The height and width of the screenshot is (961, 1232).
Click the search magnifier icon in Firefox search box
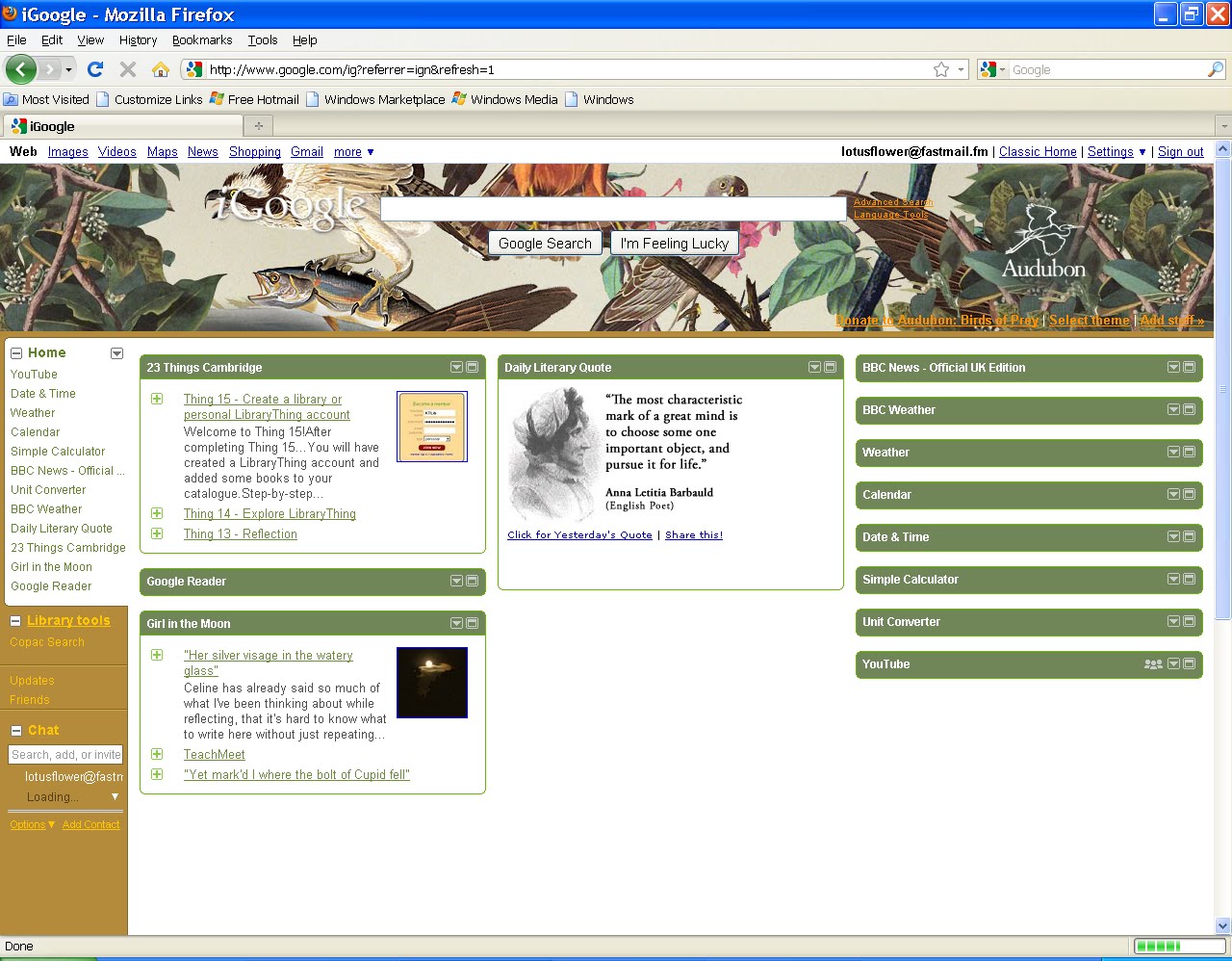1216,69
